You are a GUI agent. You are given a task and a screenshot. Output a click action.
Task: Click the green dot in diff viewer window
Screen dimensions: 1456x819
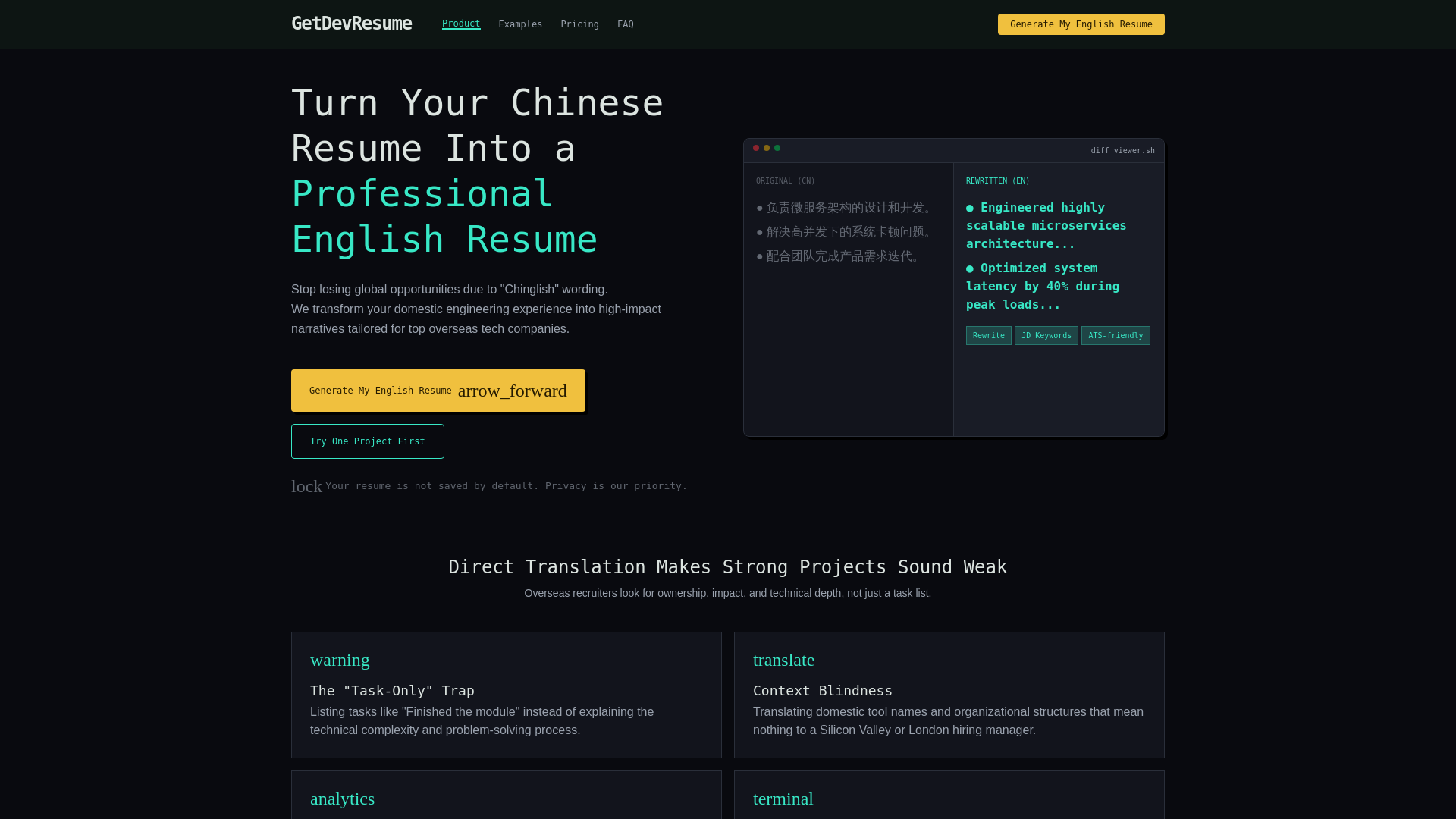(777, 148)
